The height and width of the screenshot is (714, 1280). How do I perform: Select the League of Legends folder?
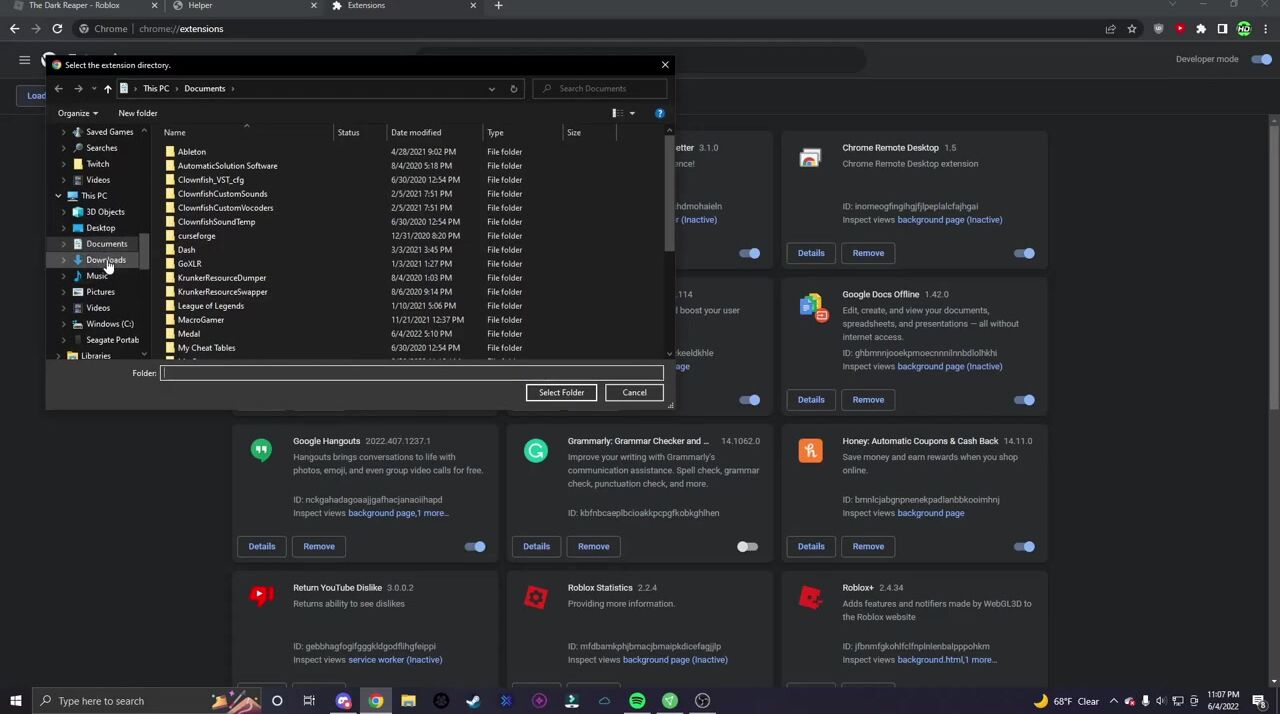pyautogui.click(x=210, y=306)
